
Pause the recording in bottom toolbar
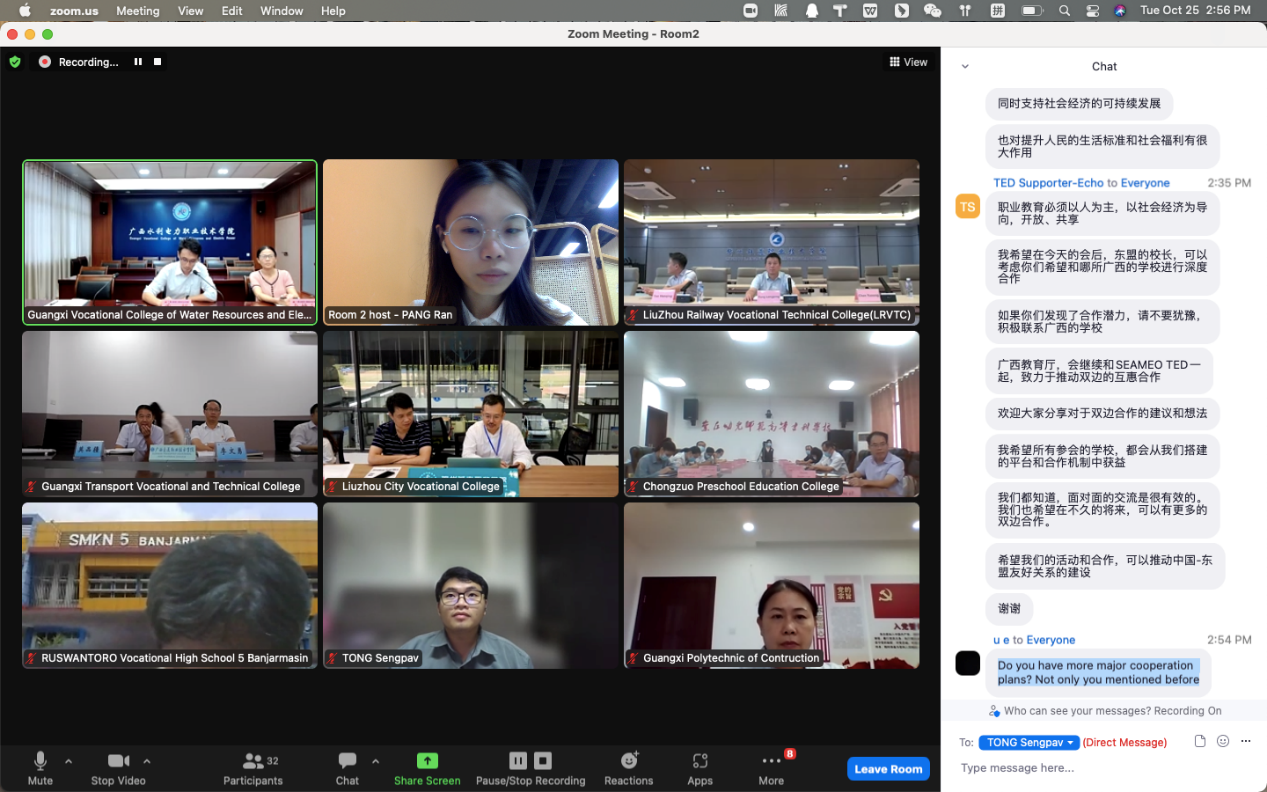(x=518, y=761)
